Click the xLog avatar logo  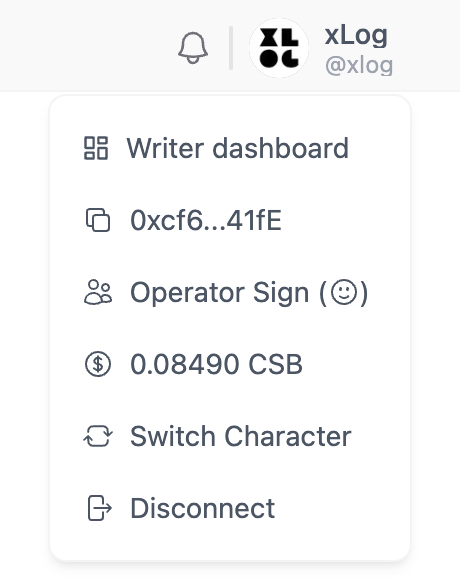tap(279, 48)
